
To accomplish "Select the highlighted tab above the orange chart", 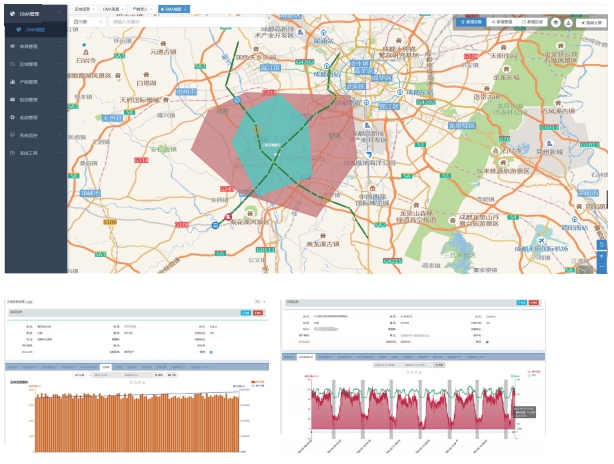I will click(105, 367).
